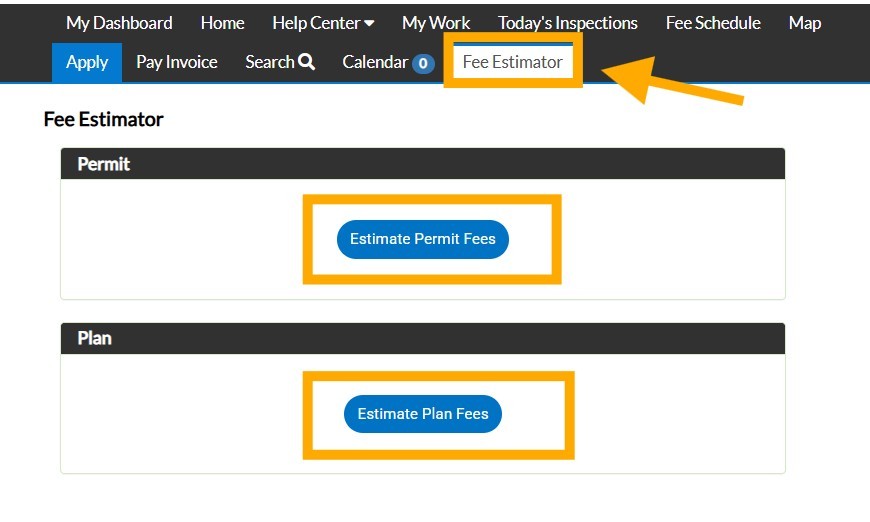The image size is (870, 522).
Task: Open the Calendar tab
Action: [375, 62]
